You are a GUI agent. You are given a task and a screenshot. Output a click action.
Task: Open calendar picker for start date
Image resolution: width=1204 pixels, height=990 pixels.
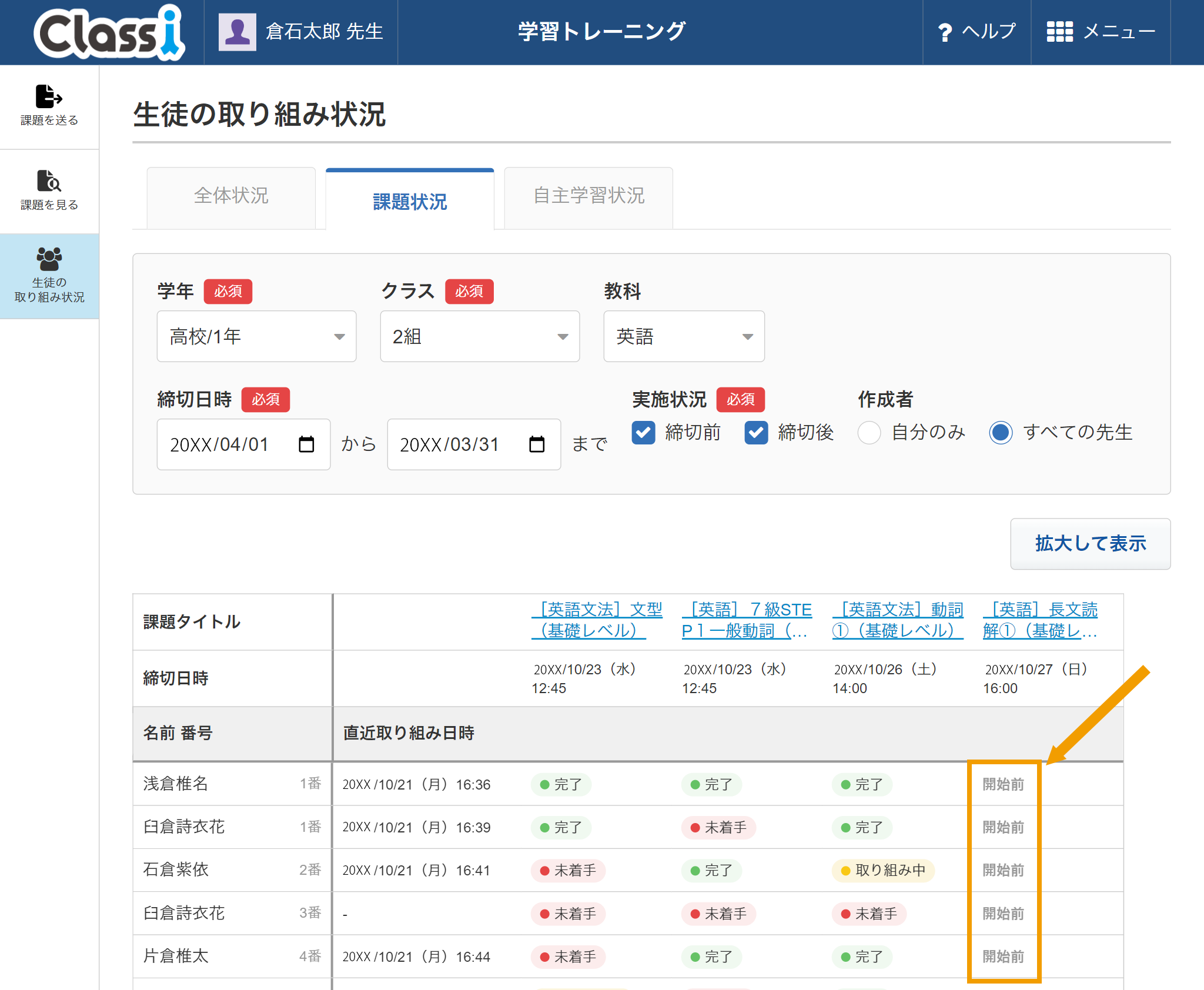point(306,444)
